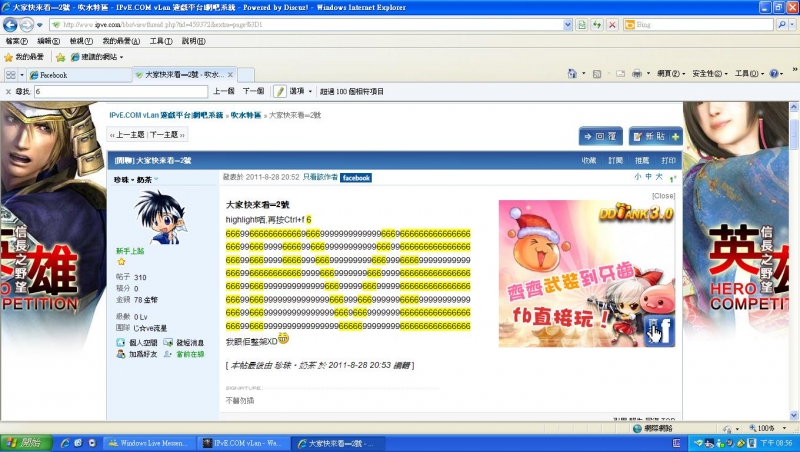
Task: Open the IPvE.COM vLan breadcrumb link
Action: click(x=166, y=115)
